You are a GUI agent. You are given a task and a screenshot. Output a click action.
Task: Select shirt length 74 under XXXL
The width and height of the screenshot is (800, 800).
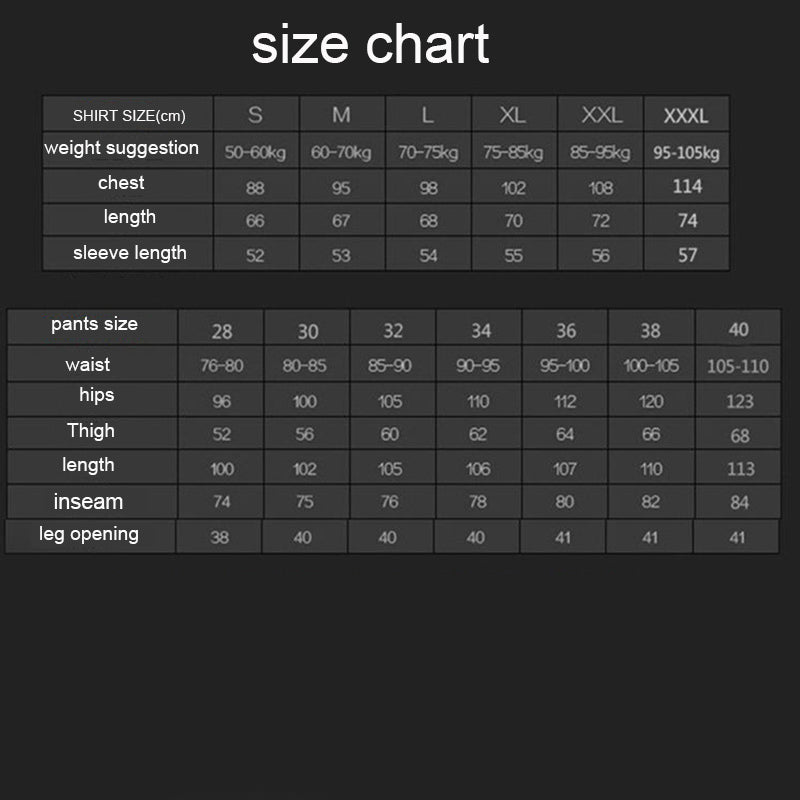[687, 220]
